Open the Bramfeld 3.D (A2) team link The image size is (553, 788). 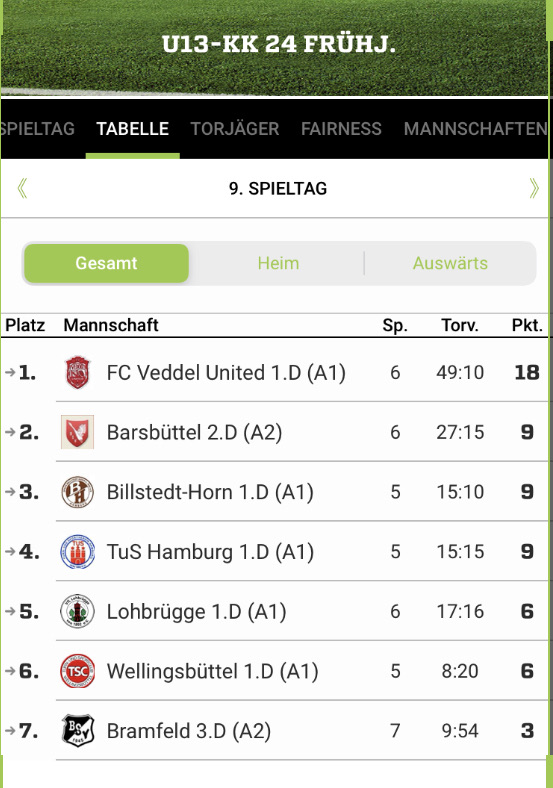click(189, 731)
